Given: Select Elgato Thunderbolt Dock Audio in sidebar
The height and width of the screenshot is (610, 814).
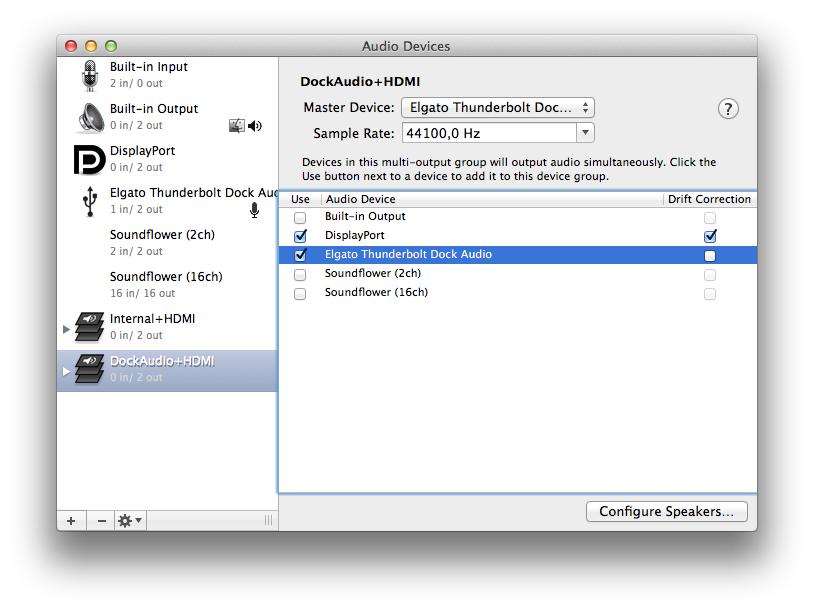Looking at the screenshot, I should (167, 201).
